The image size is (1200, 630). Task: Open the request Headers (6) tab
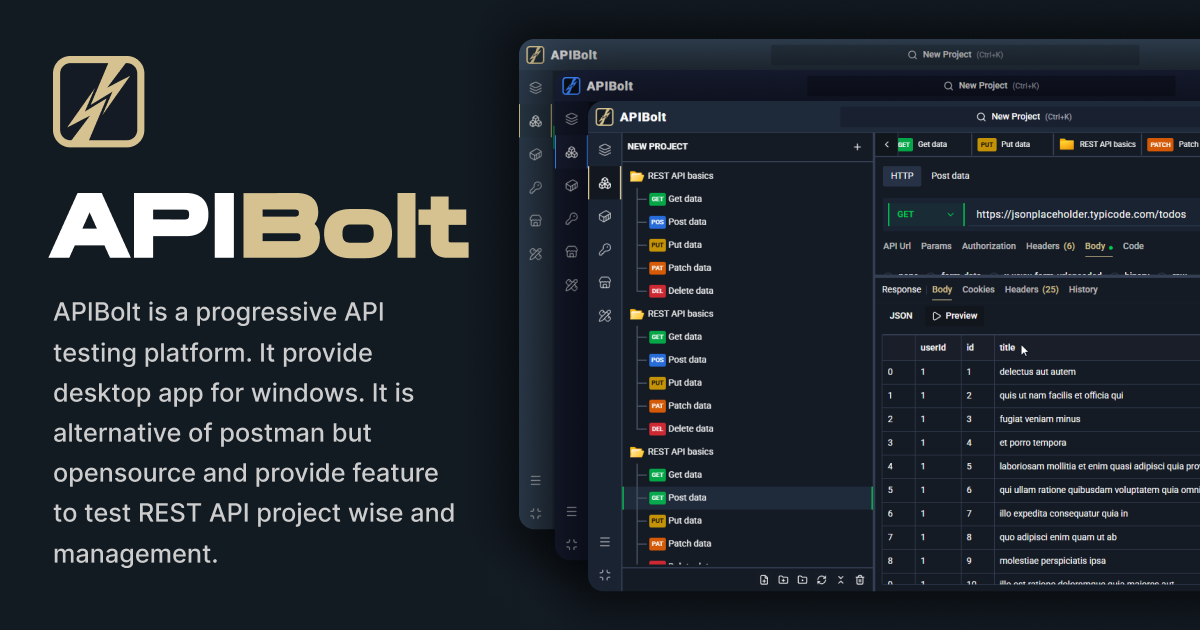(1050, 246)
